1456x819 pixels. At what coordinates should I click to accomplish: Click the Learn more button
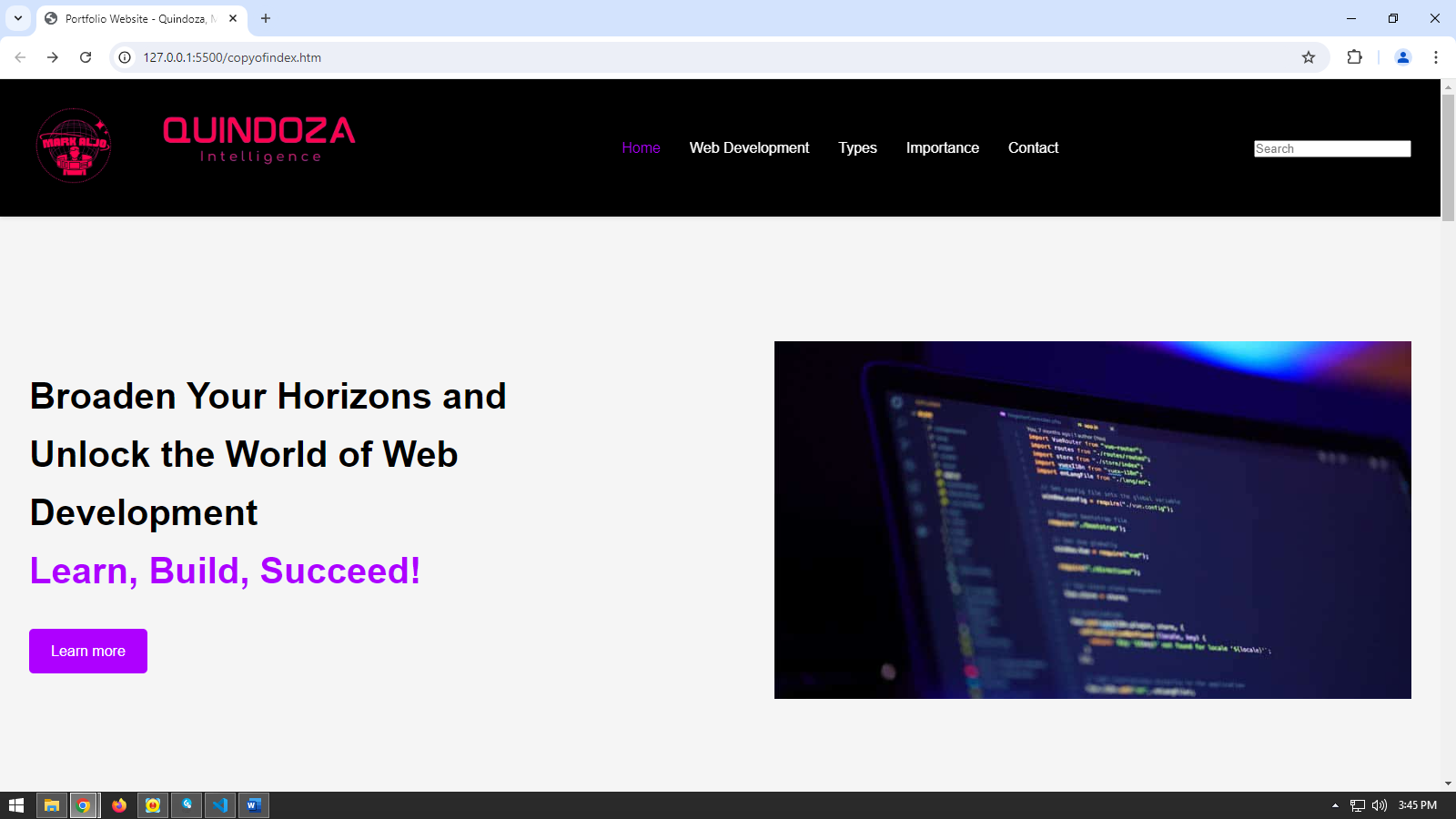(x=87, y=651)
